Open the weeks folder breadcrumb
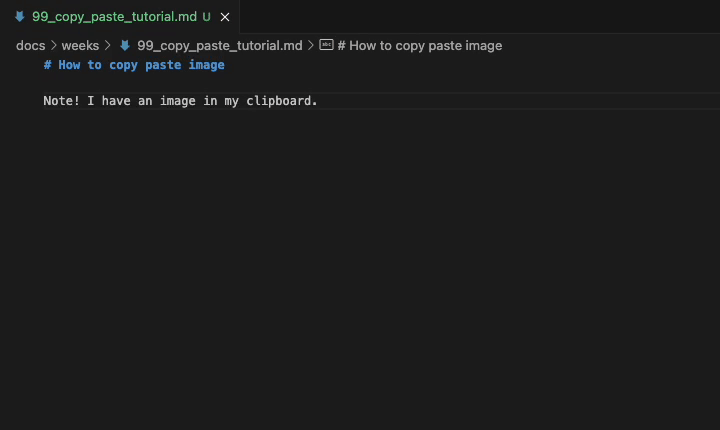Image resolution: width=720 pixels, height=430 pixels. pyautogui.click(x=80, y=46)
